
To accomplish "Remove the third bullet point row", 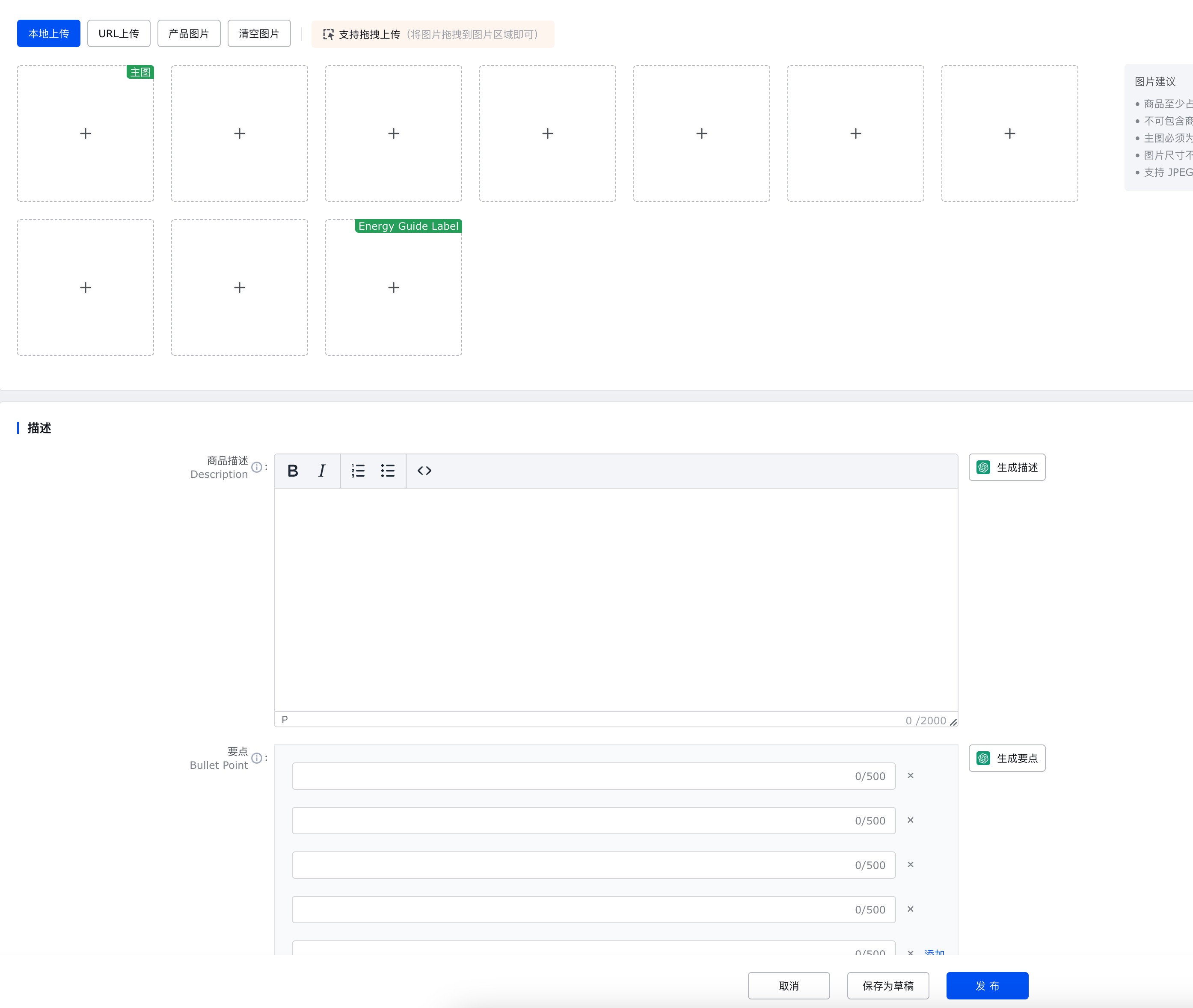I will [910, 865].
